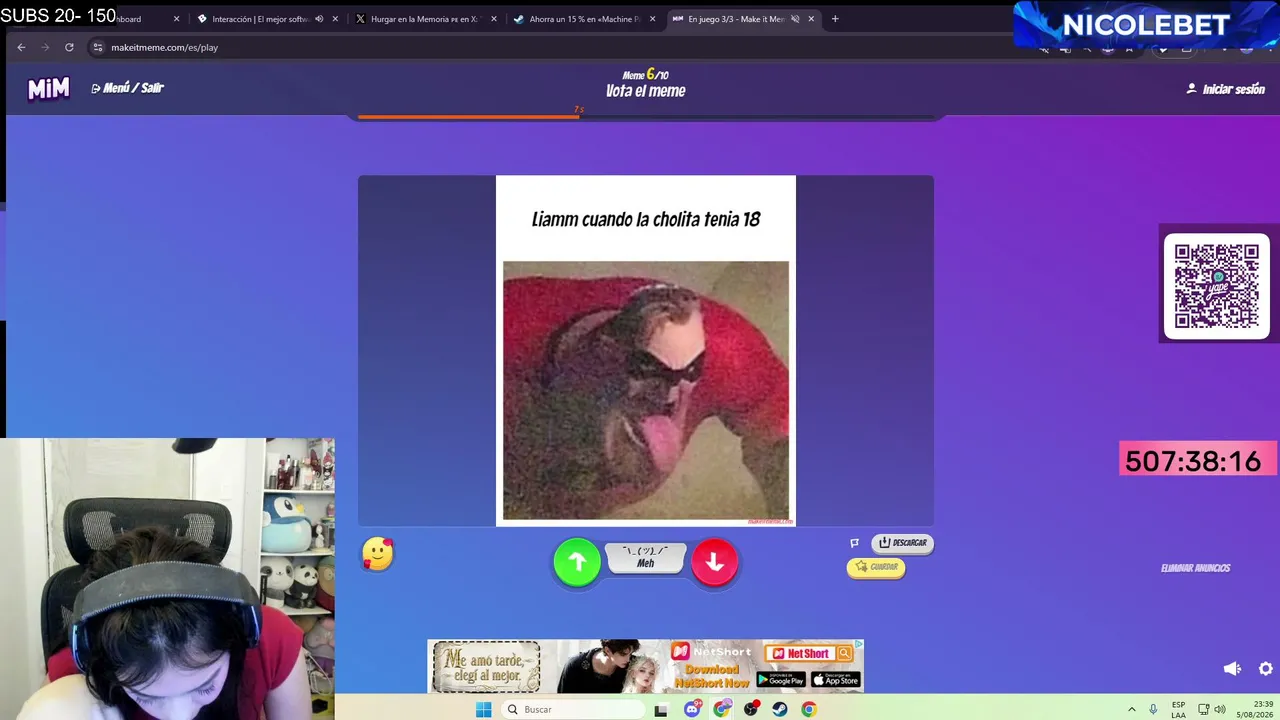The width and height of the screenshot is (1280, 720).
Task: Close the 'En juego 3/3' tab
Action: click(811, 19)
